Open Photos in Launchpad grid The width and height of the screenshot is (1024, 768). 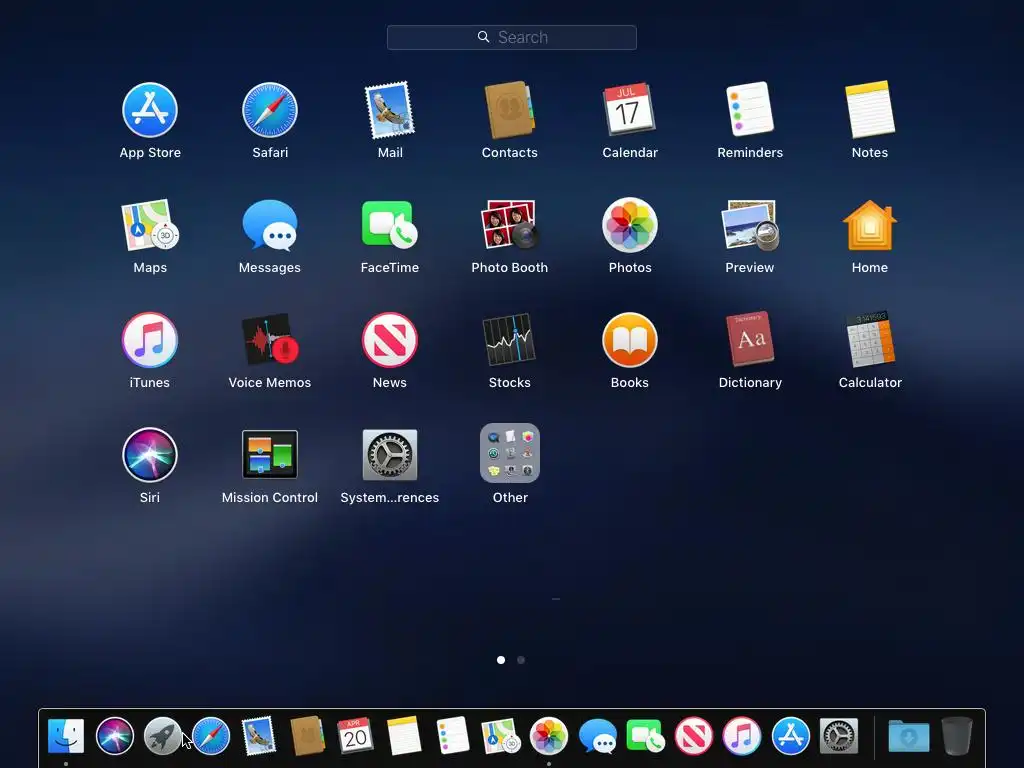630,225
